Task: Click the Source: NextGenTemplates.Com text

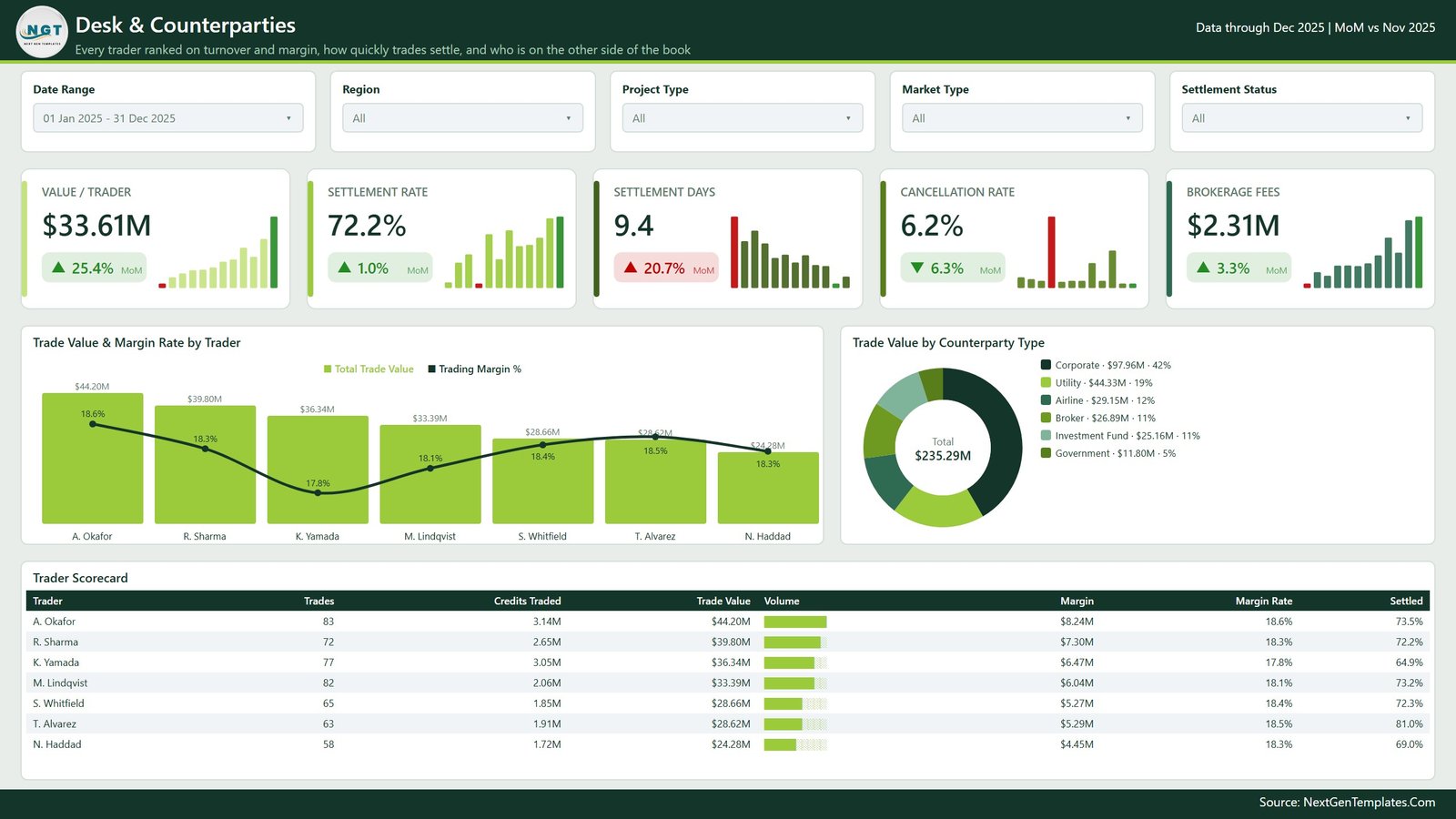Action: pos(1347,803)
